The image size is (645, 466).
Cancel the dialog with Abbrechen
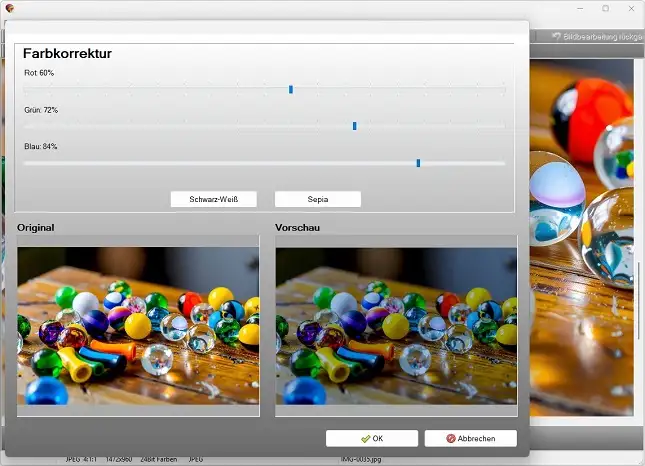click(x=470, y=438)
